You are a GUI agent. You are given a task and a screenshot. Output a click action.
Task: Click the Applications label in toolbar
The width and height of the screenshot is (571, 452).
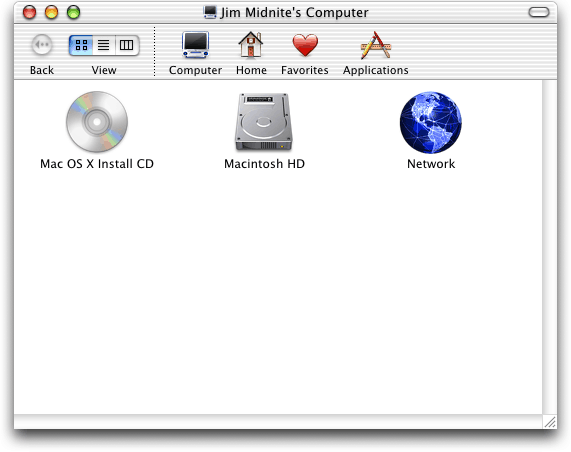[376, 70]
